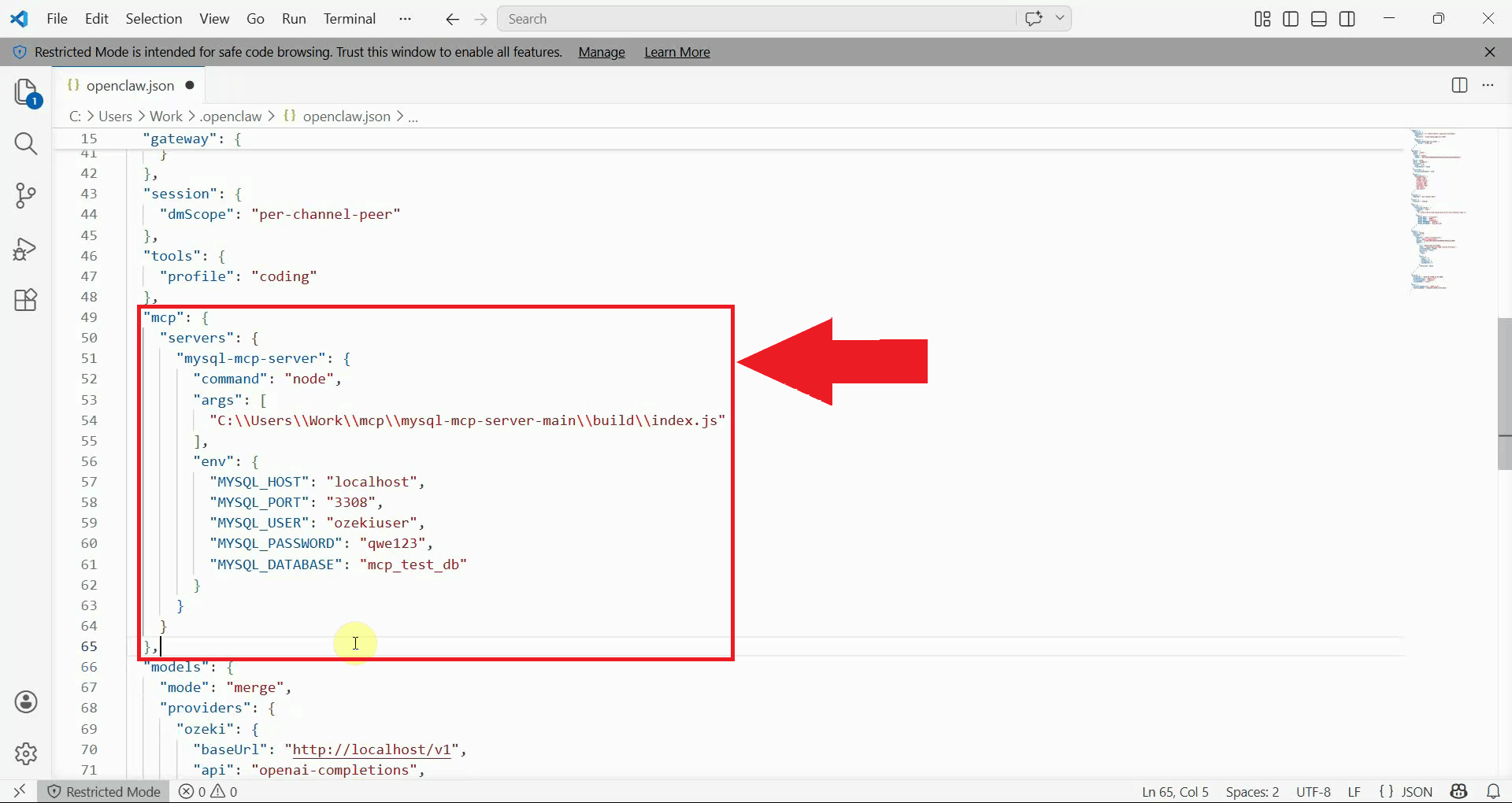Click the remote window indicator icon
1512x803 pixels.
click(x=19, y=791)
